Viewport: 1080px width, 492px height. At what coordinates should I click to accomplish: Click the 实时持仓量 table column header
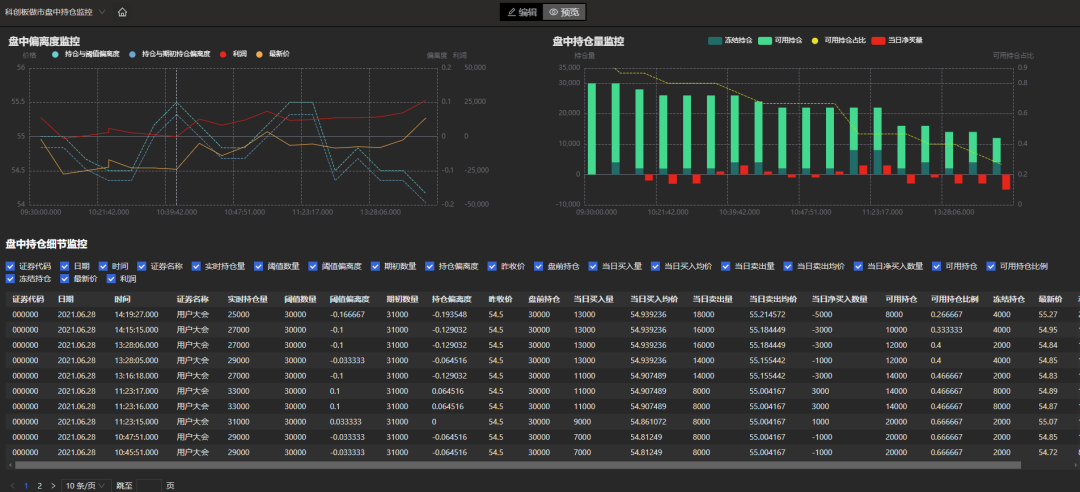pos(247,299)
